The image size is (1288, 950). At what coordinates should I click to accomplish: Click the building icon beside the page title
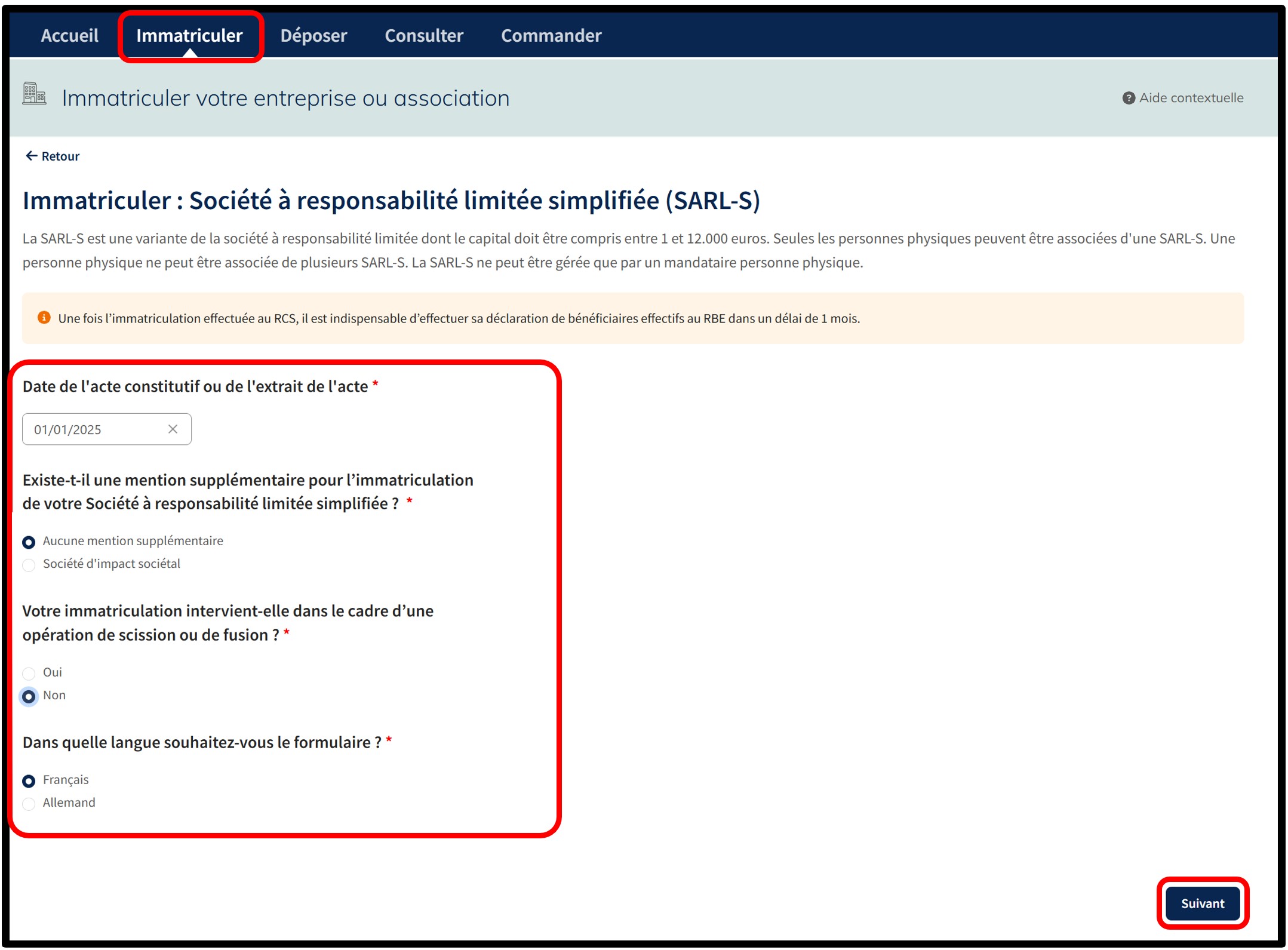pyautogui.click(x=34, y=94)
